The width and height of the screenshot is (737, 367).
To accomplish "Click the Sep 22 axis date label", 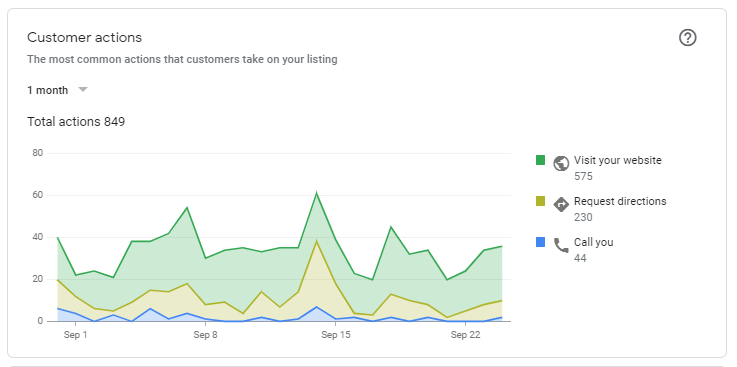I will (x=465, y=335).
